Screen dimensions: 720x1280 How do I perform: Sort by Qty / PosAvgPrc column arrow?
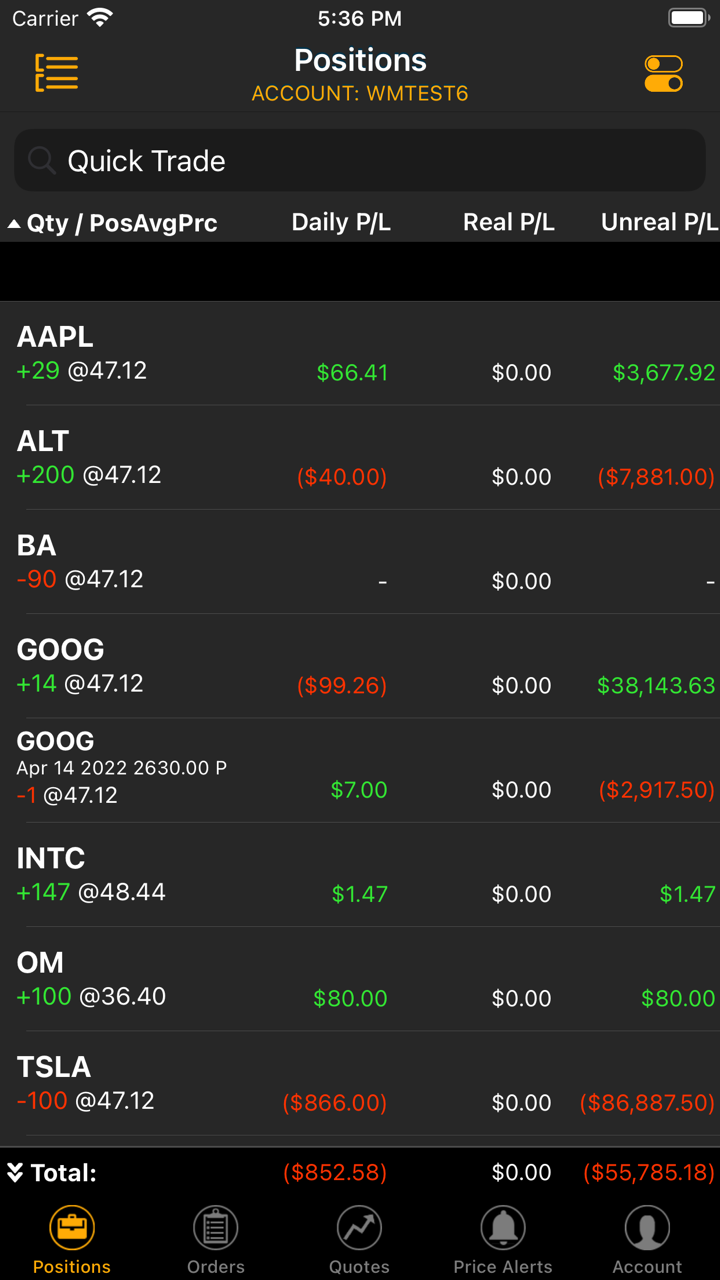14,224
